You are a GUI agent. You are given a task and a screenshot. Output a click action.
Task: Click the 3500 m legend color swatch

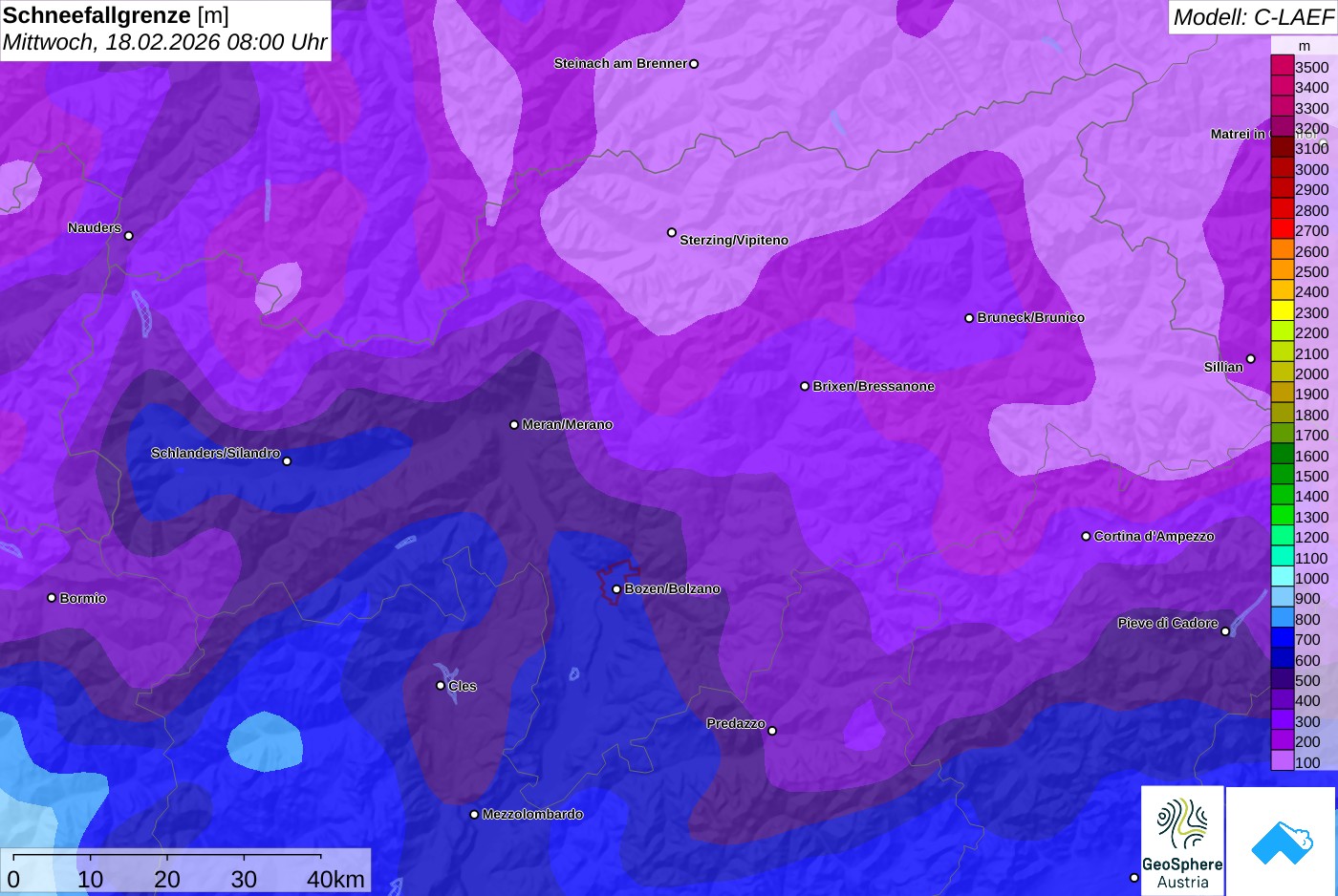click(x=1282, y=66)
